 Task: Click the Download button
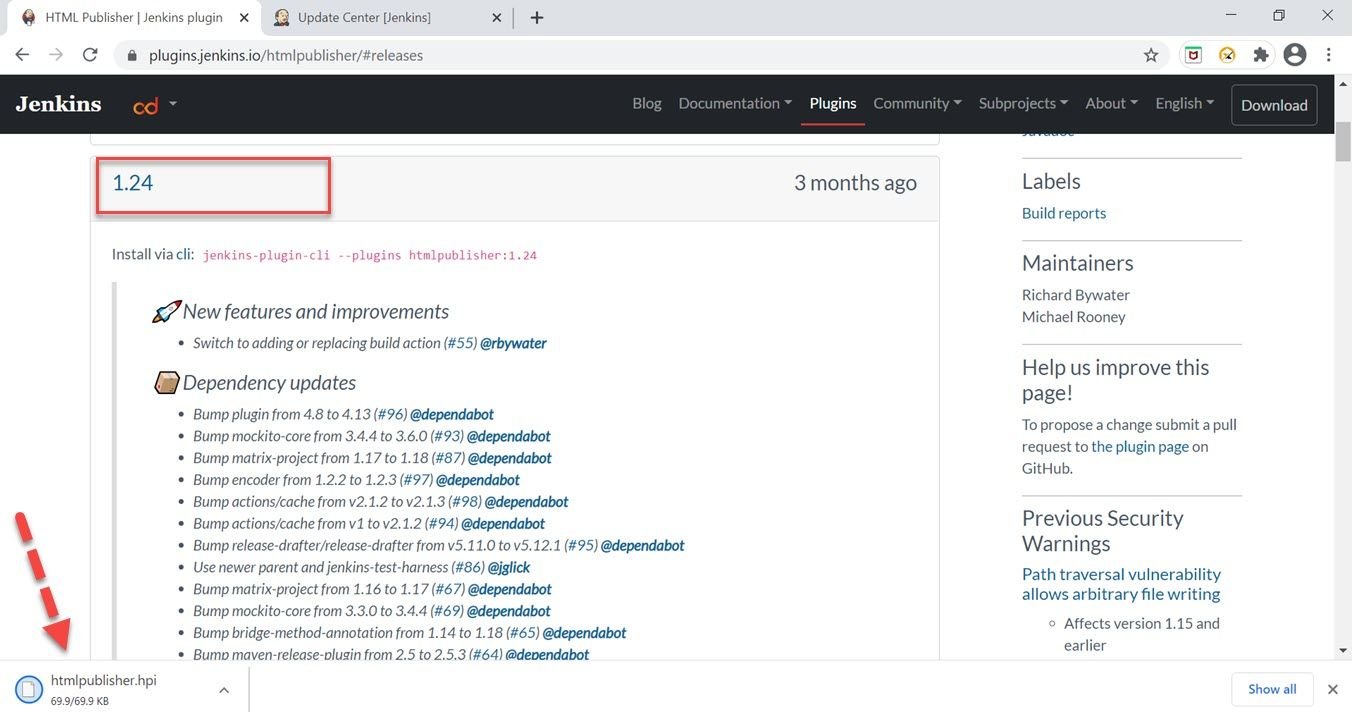(x=1274, y=105)
